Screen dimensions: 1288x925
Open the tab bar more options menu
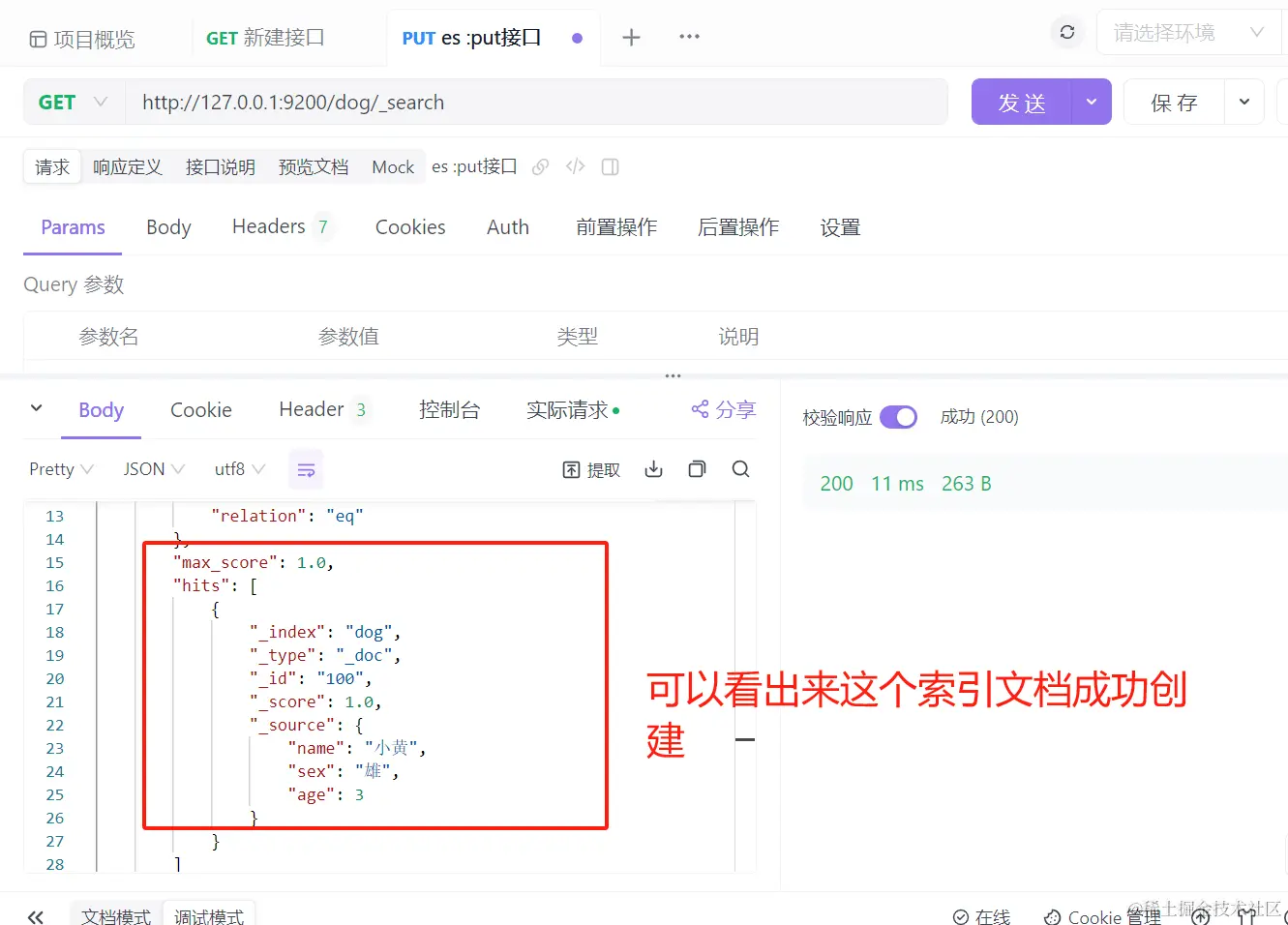689,37
